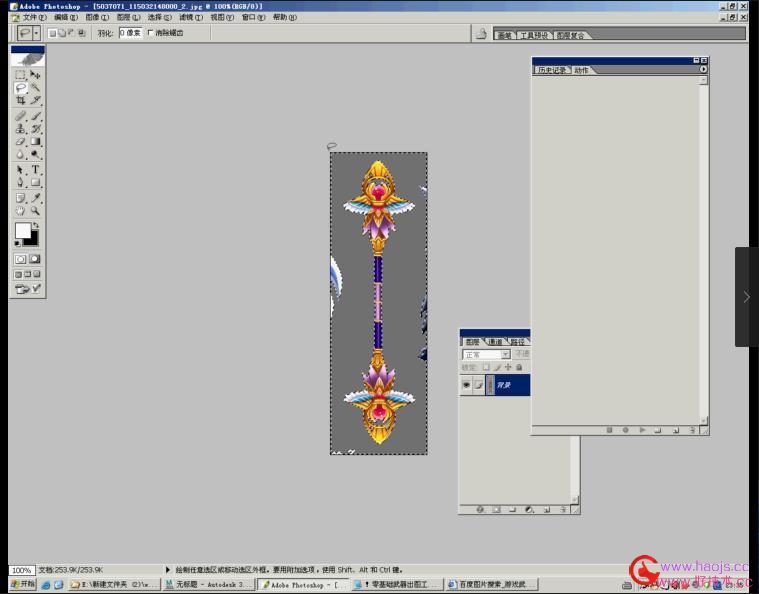Open Windows 开始 (Start) button
This screenshot has width=759, height=594.
coord(23,584)
